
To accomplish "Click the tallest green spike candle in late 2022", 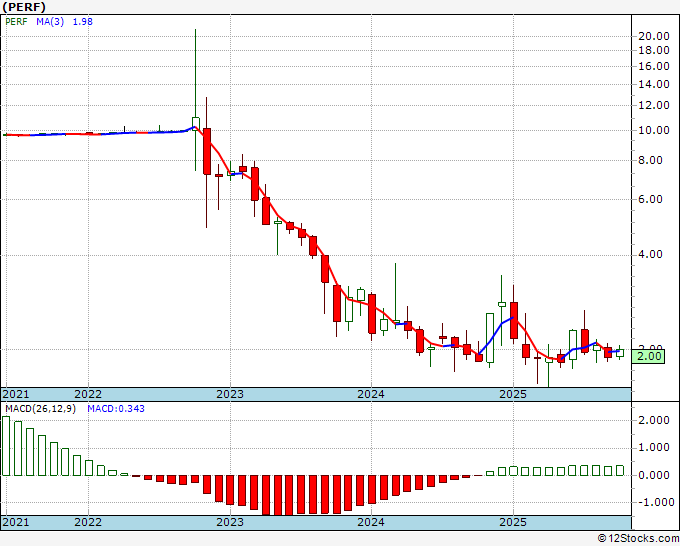I will pyautogui.click(x=196, y=100).
